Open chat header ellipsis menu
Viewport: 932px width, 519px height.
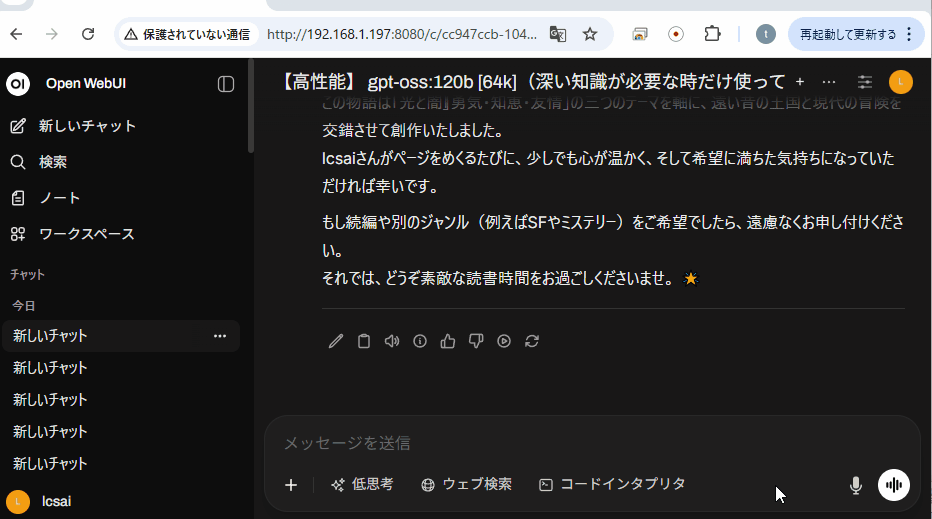[829, 82]
